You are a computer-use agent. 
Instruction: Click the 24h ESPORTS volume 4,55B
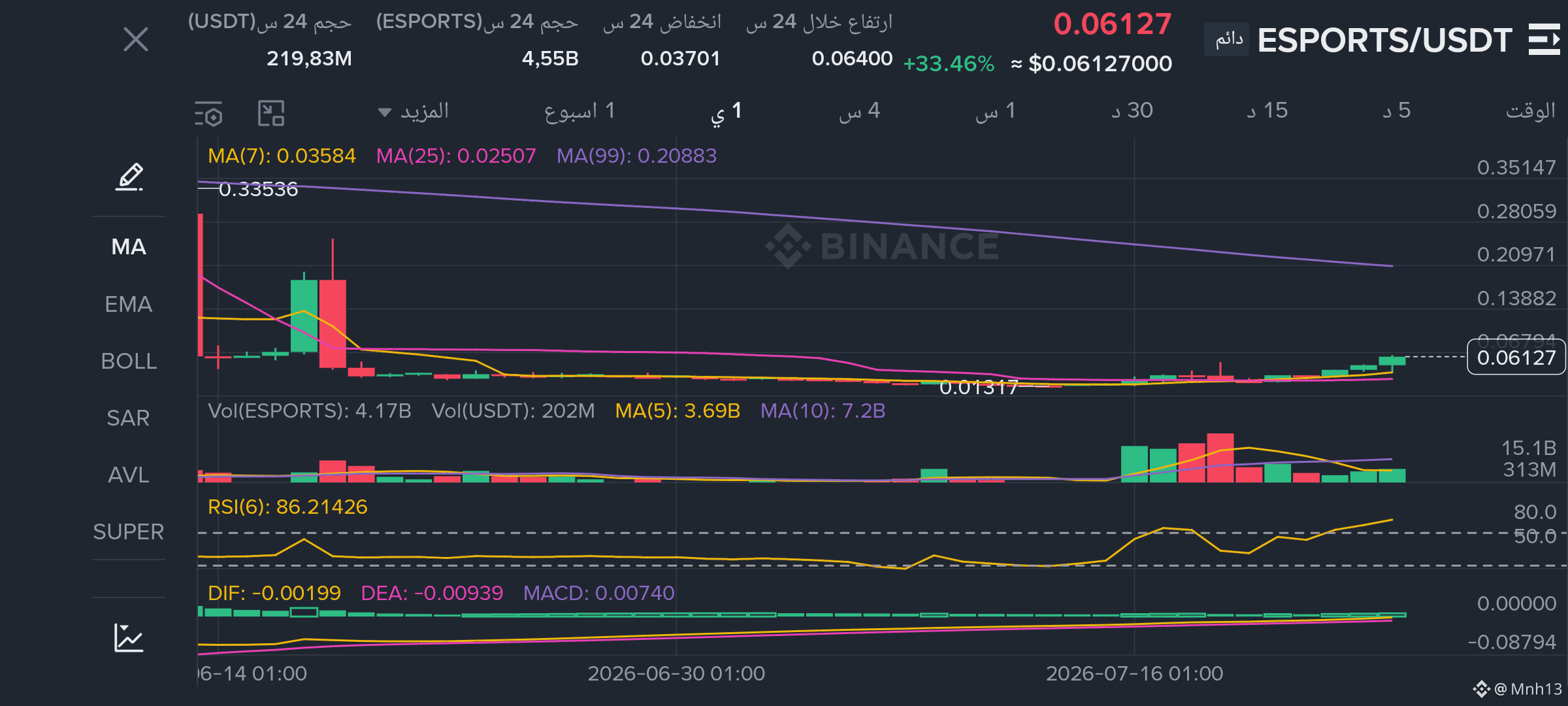pos(550,59)
